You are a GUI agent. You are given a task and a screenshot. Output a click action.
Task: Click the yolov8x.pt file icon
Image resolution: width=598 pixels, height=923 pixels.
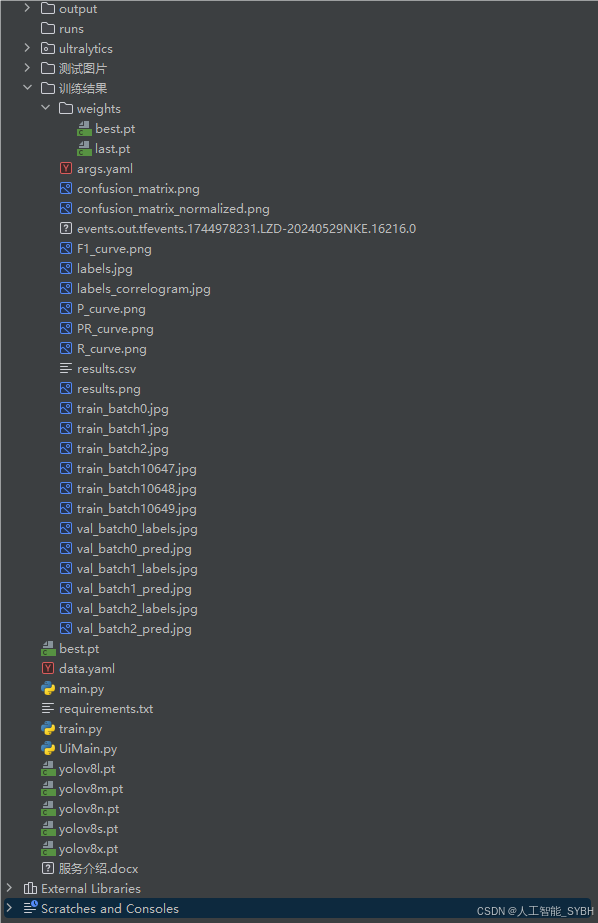[x=48, y=848]
